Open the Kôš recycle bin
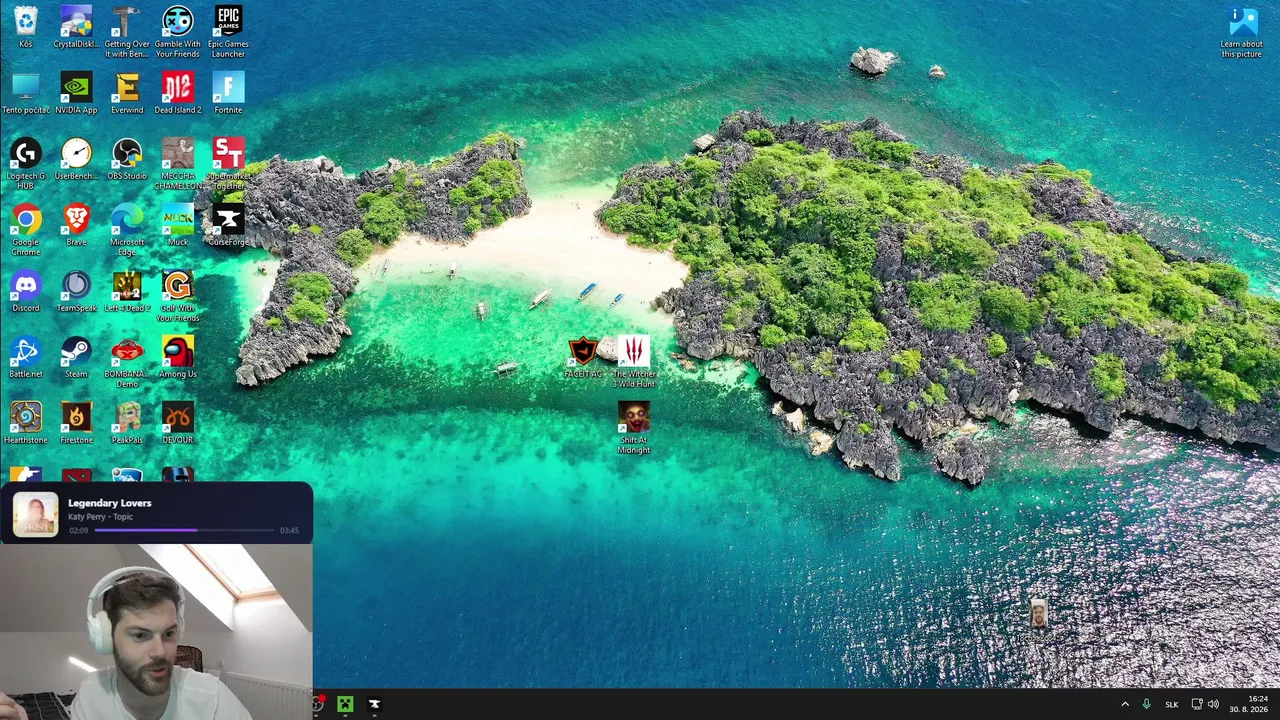The width and height of the screenshot is (1280, 720). click(26, 27)
